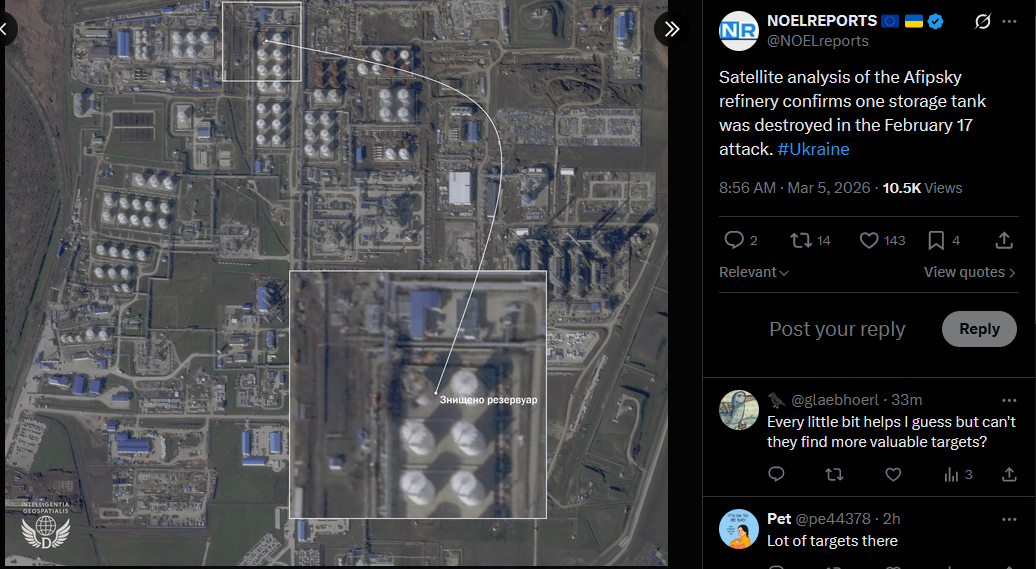
Task: Like the @glaebhoerl comment
Action: (893, 474)
